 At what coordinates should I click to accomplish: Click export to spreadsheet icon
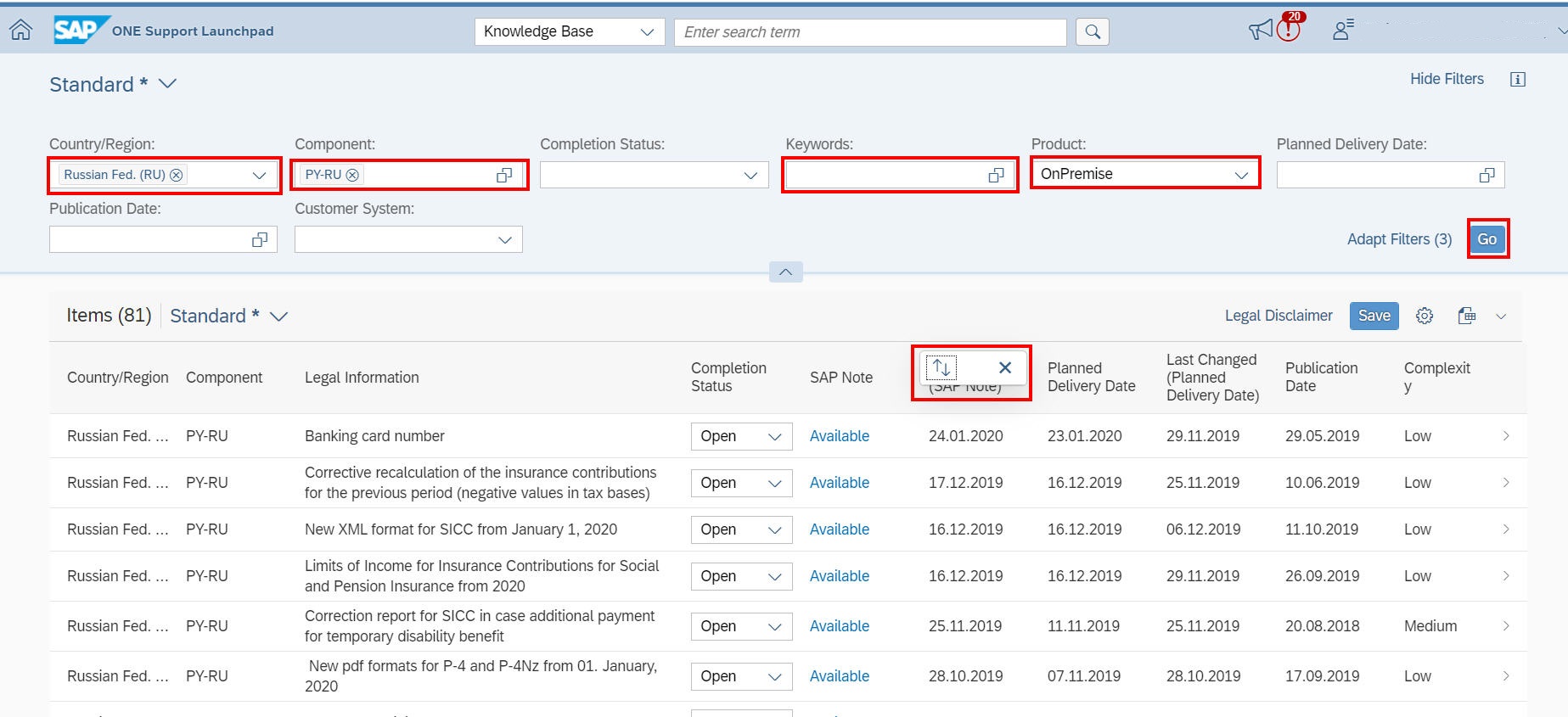(1467, 316)
